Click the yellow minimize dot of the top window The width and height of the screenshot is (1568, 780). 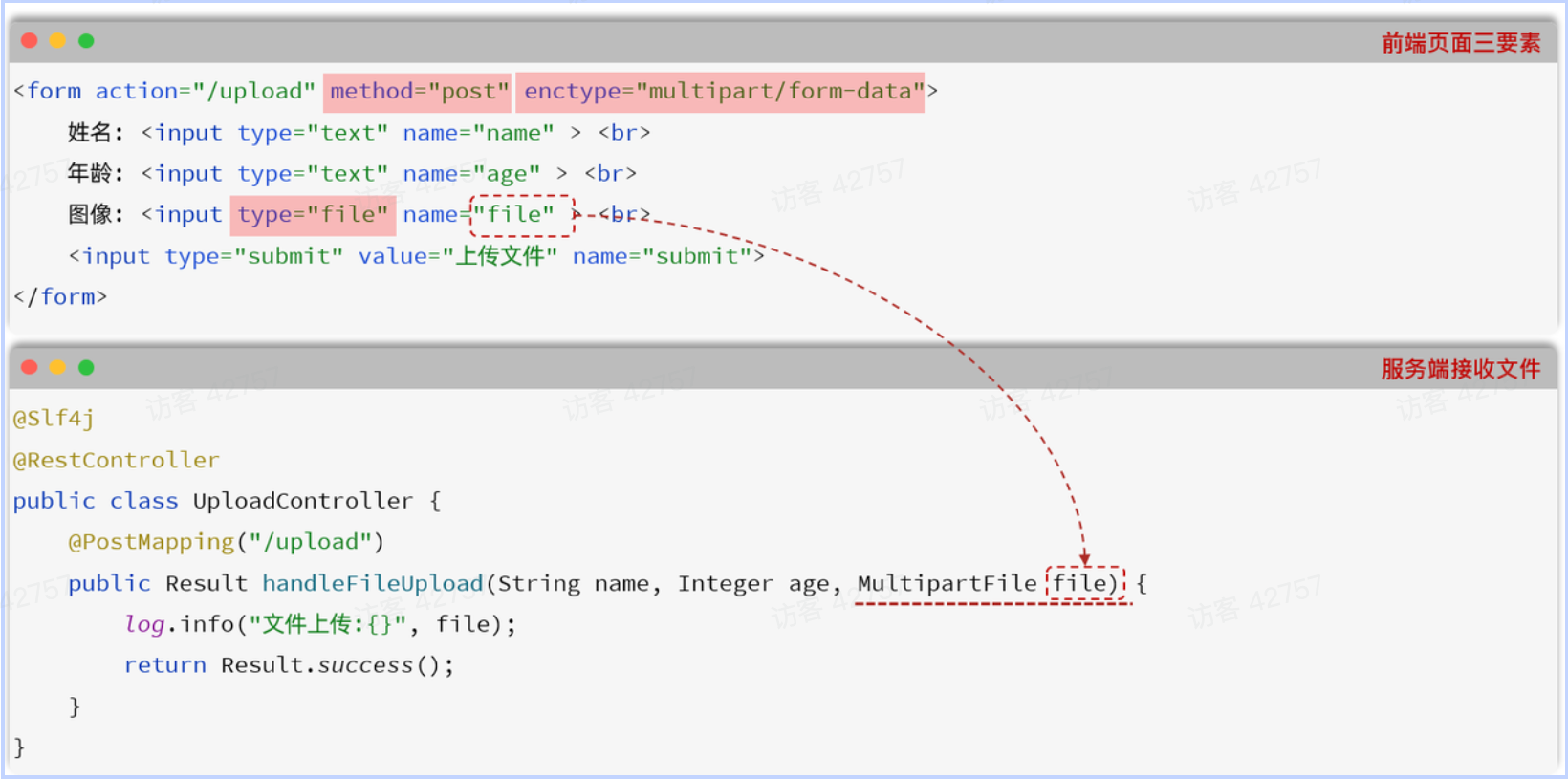tap(57, 40)
